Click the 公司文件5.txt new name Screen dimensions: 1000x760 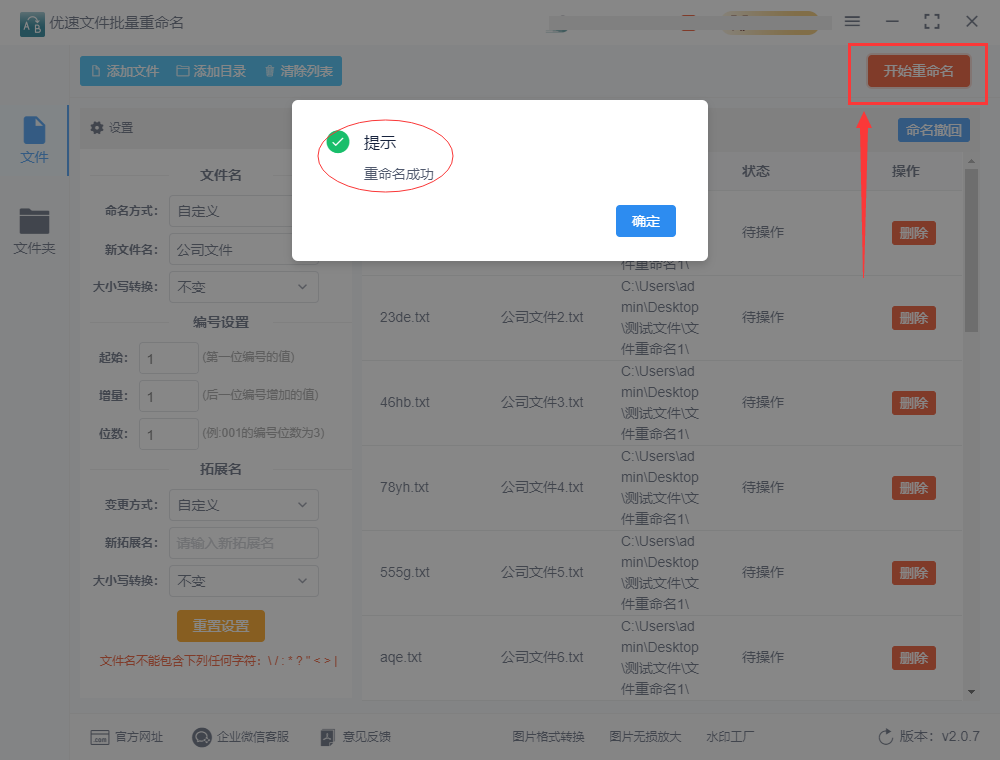[x=542, y=572]
